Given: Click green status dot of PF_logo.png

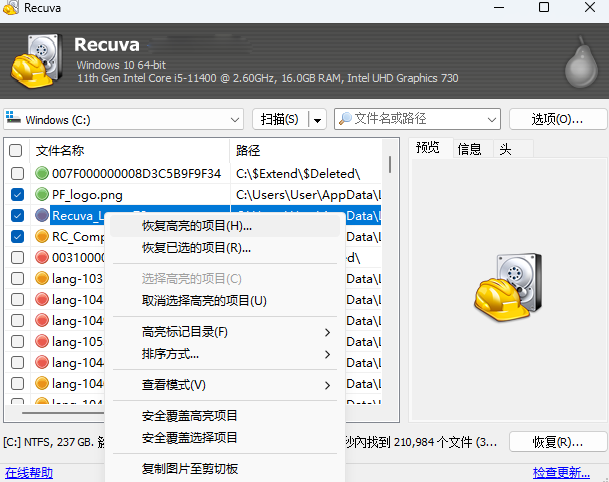Looking at the screenshot, I should [x=42, y=194].
